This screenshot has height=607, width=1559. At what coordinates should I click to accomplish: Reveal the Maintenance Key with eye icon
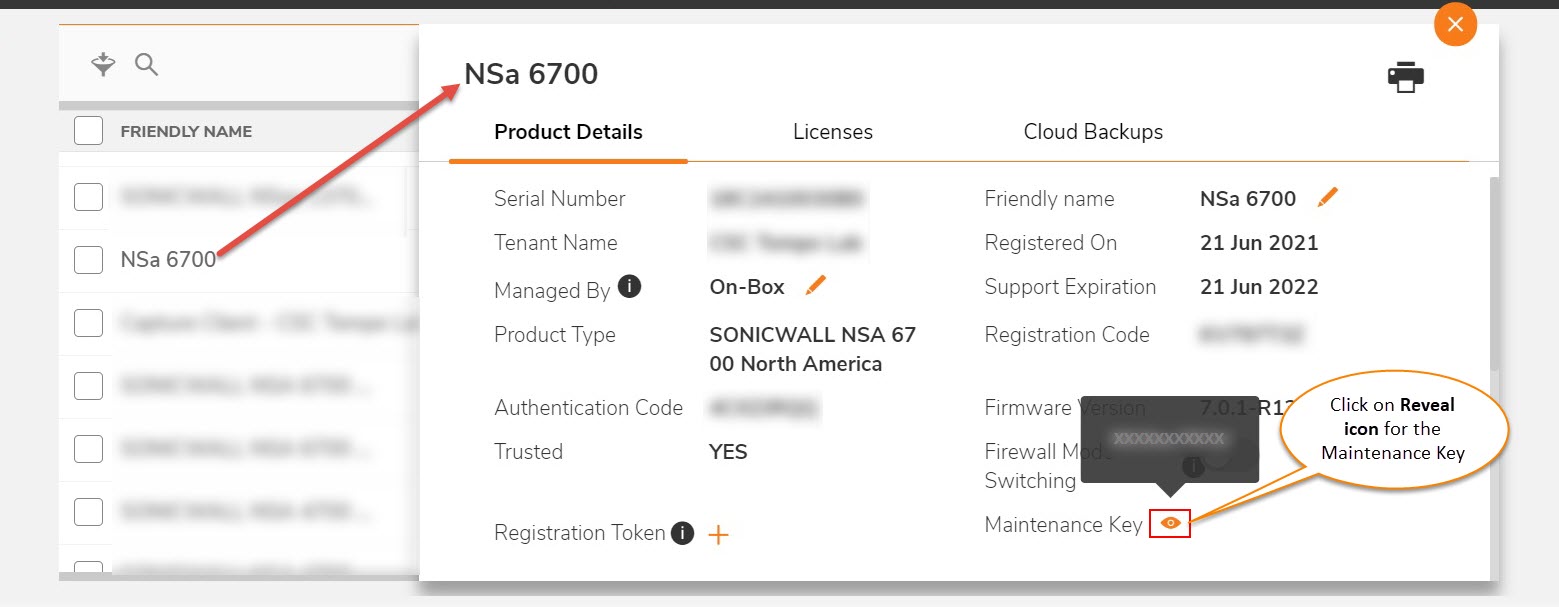tap(1170, 523)
